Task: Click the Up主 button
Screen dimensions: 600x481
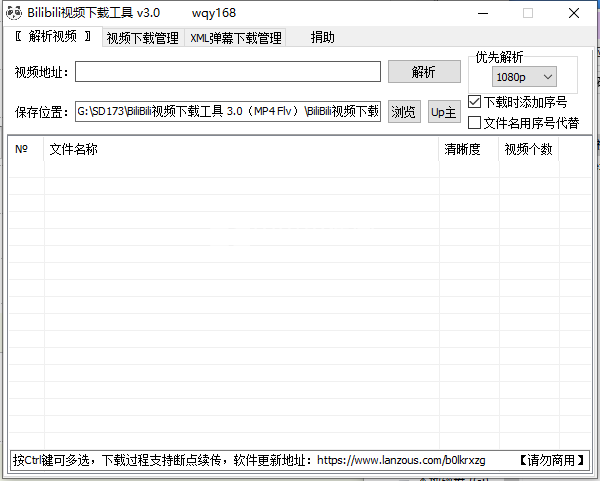Action: click(444, 112)
